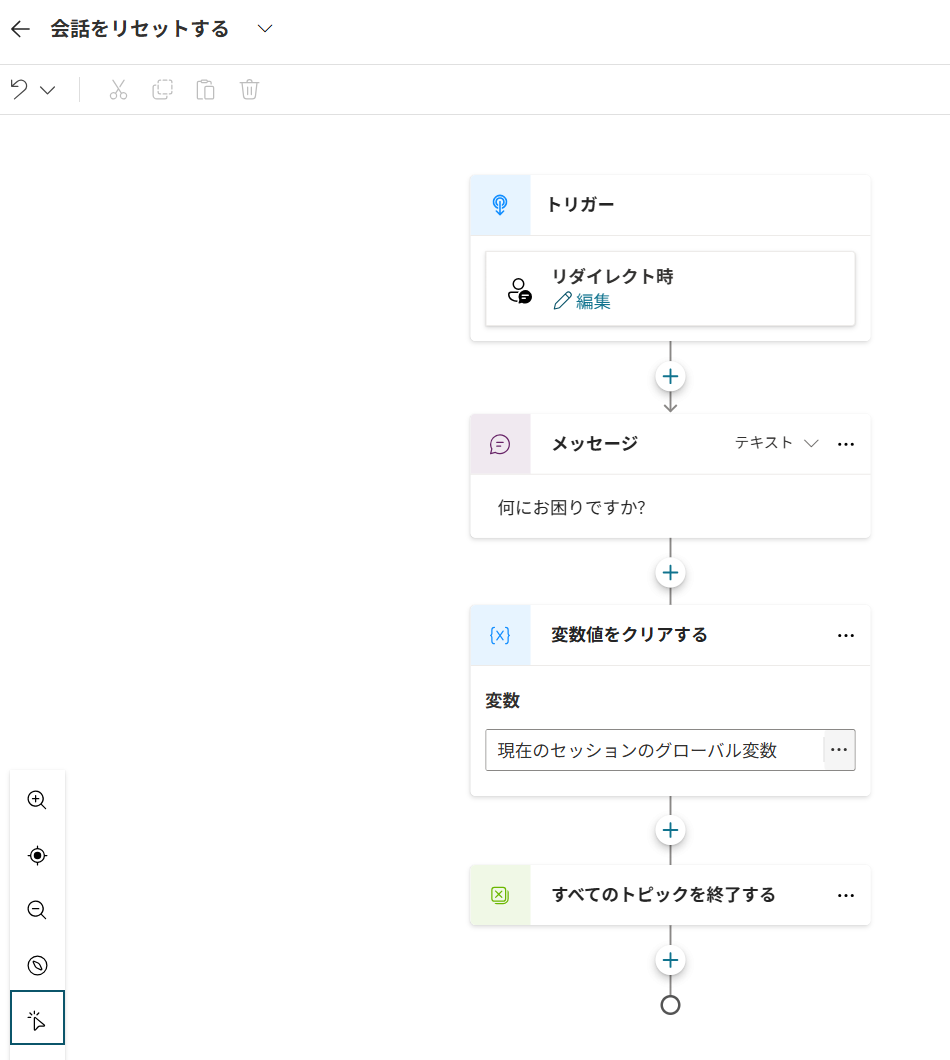Add node below the メッセージ card
Viewport: 950px width, 1060px height.
[670, 573]
